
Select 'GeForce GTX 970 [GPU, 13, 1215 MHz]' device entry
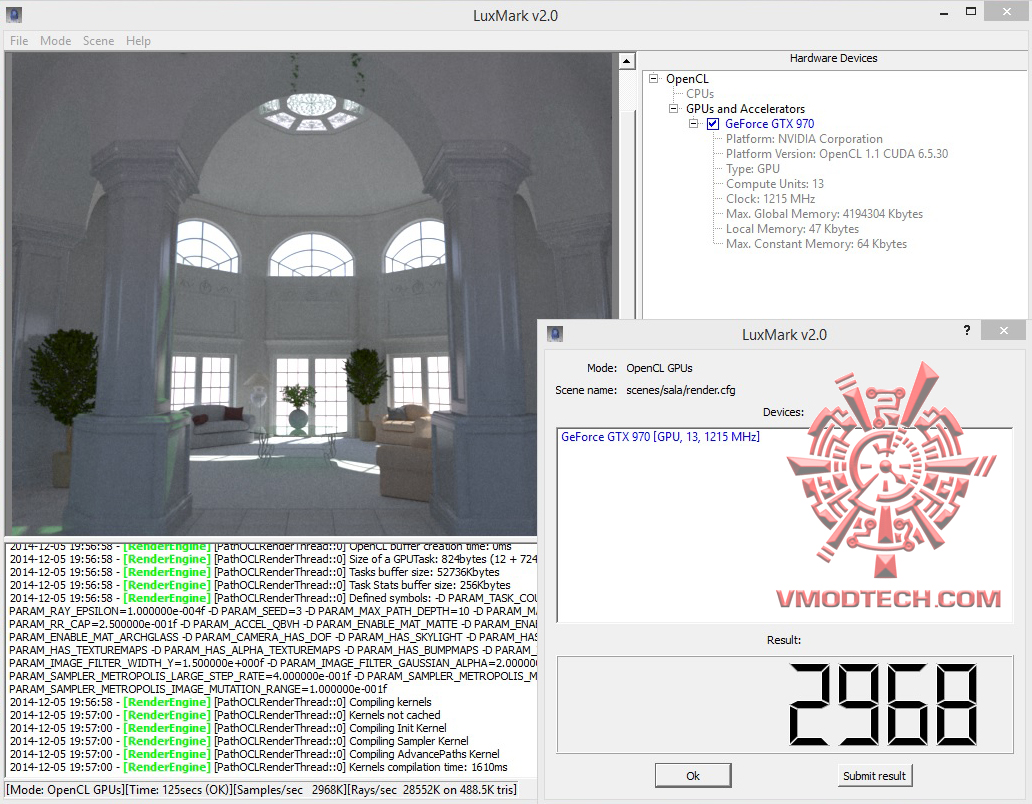point(660,437)
